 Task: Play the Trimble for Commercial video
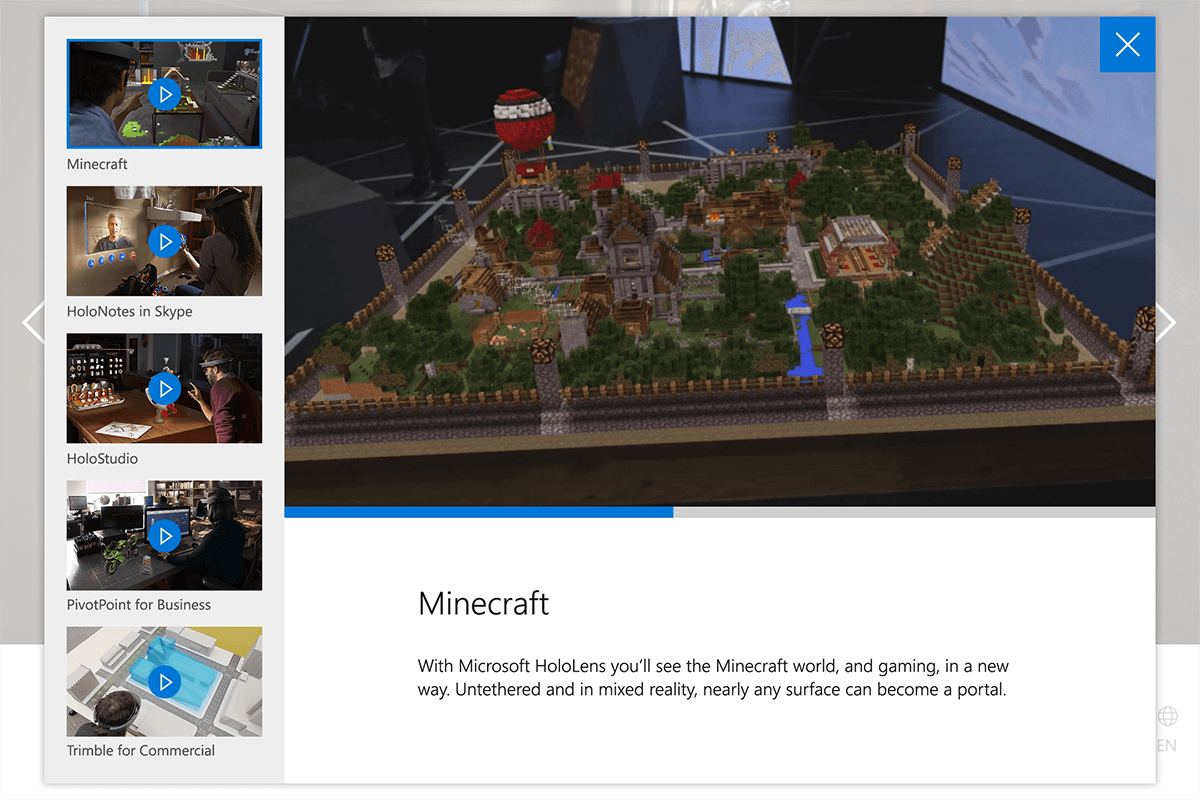pyautogui.click(x=164, y=682)
